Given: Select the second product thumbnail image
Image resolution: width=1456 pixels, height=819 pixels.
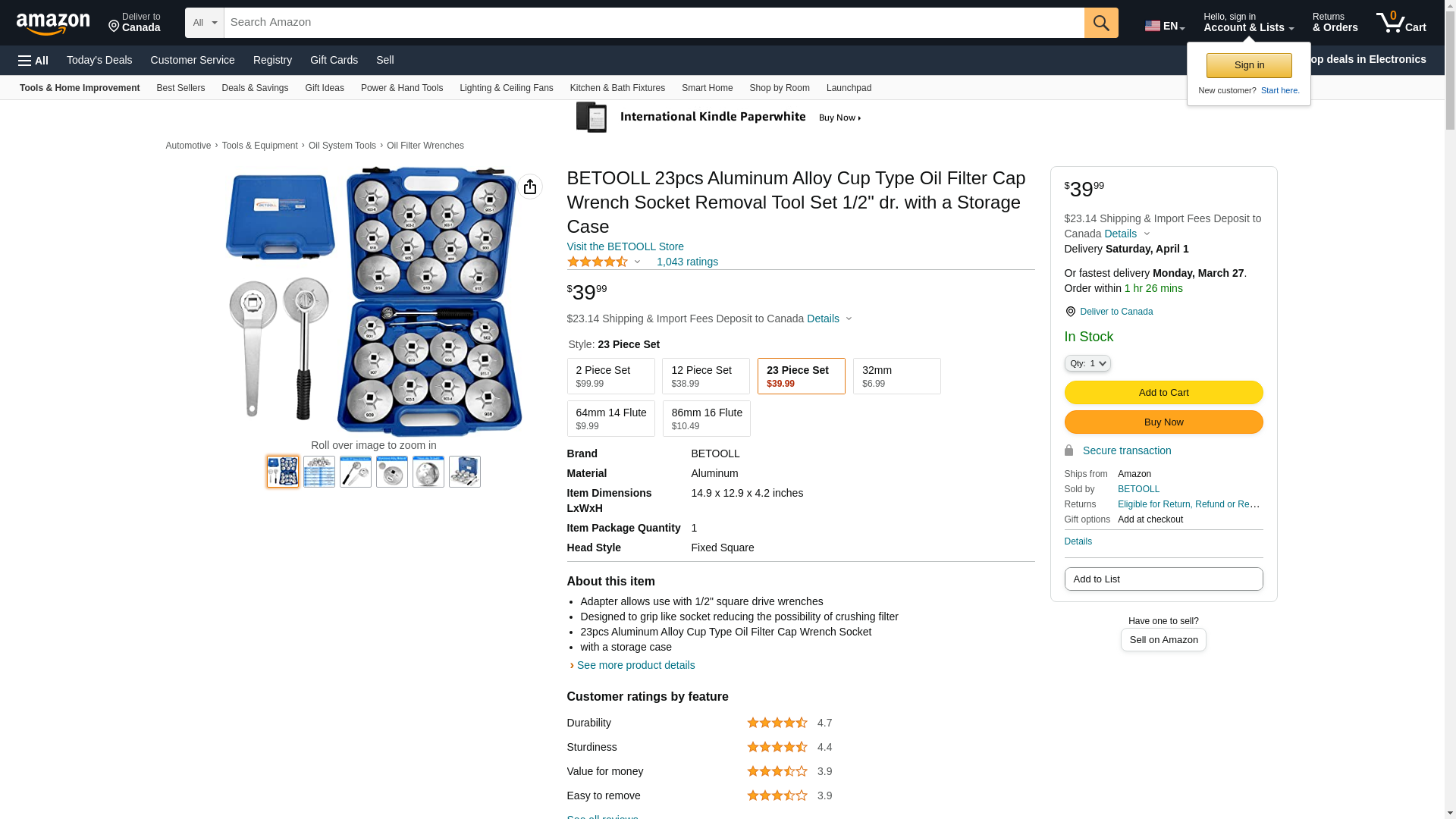Looking at the screenshot, I should tap(319, 472).
